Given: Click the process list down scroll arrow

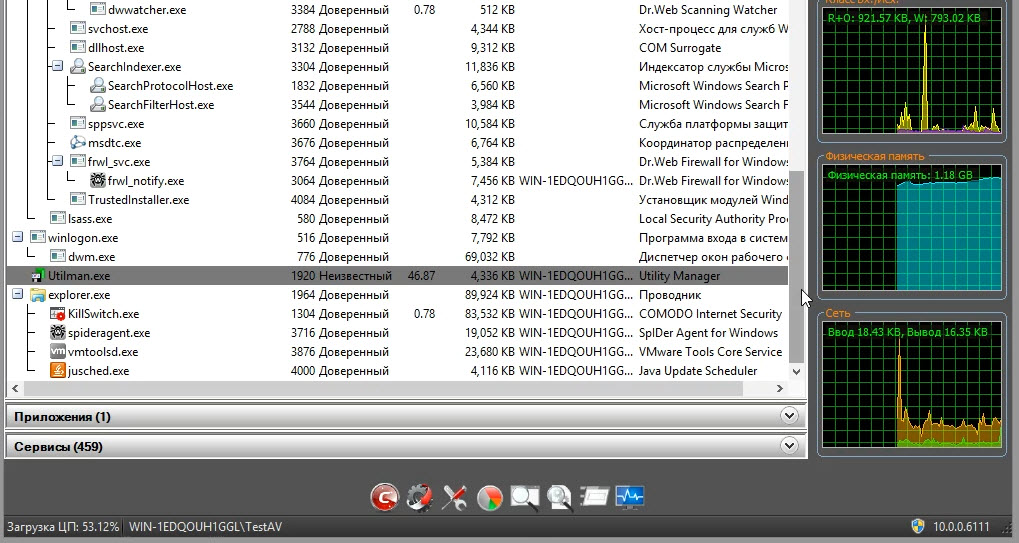Looking at the screenshot, I should tap(796, 372).
